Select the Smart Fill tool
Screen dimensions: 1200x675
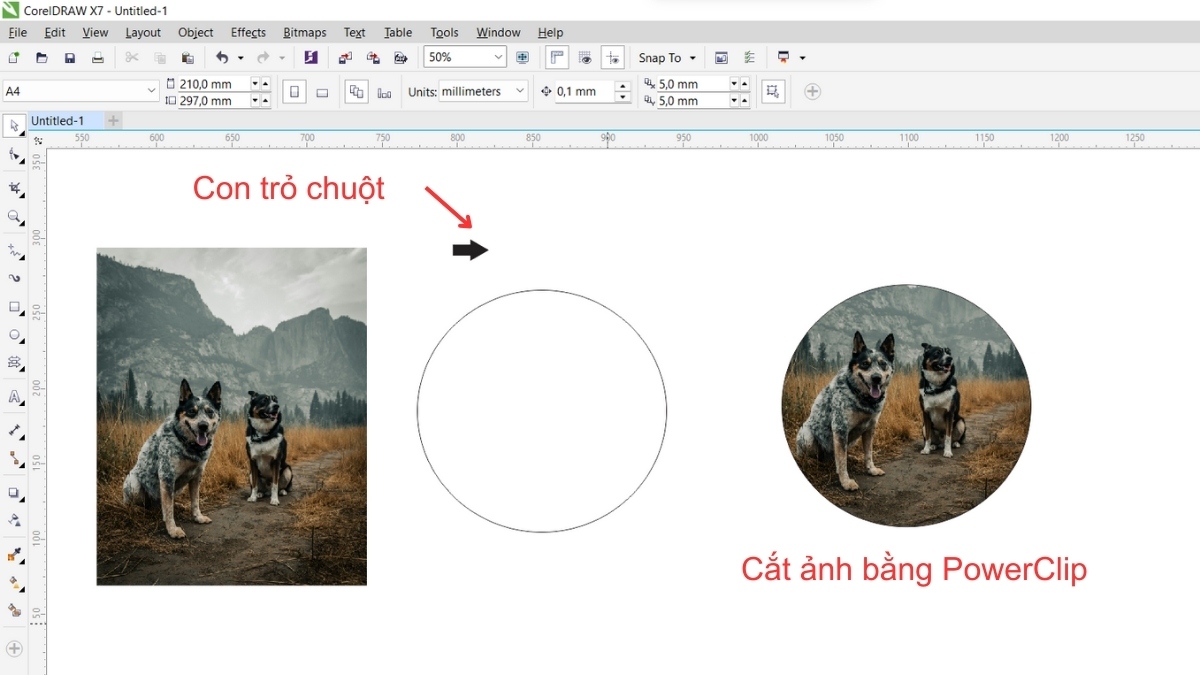pos(14,610)
